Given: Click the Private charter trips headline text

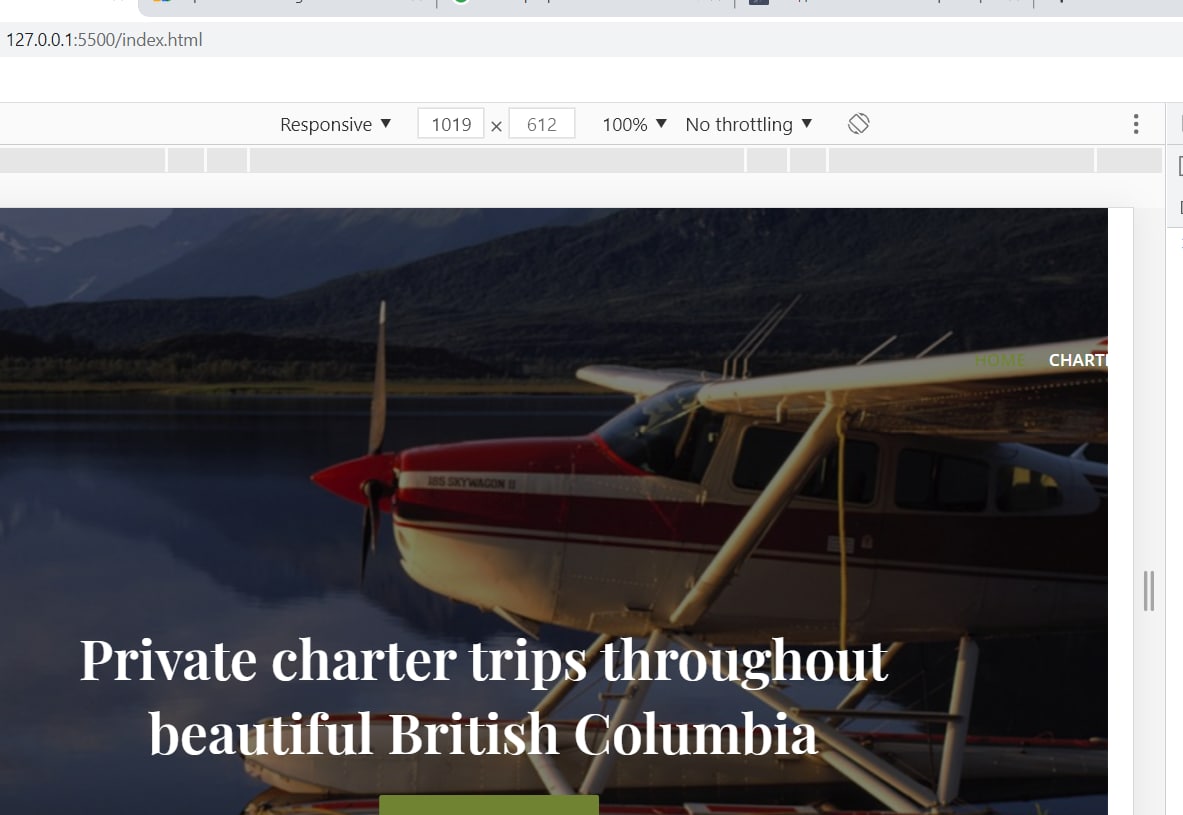Looking at the screenshot, I should (x=484, y=697).
